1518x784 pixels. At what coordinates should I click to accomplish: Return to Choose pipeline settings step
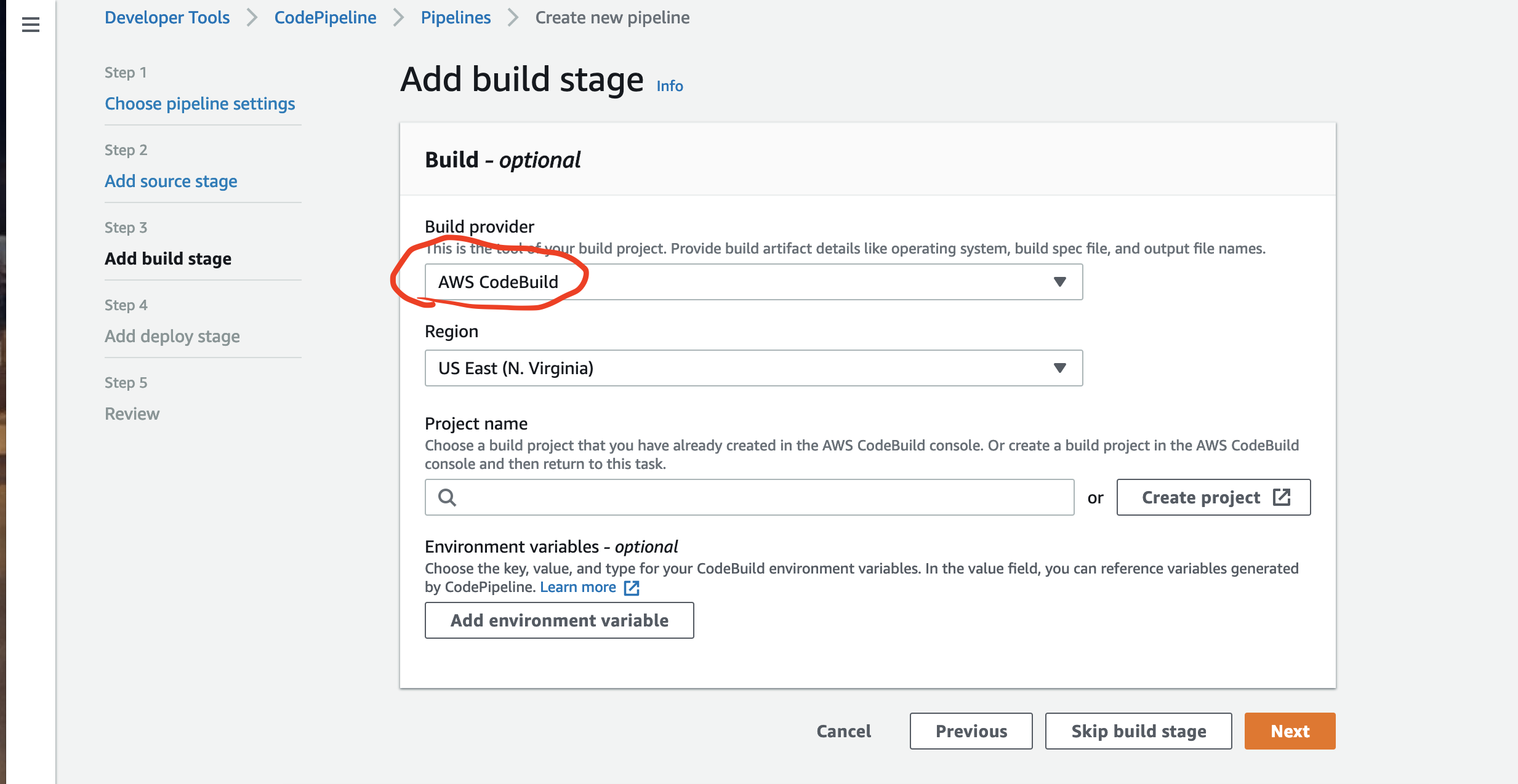pyautogui.click(x=200, y=103)
